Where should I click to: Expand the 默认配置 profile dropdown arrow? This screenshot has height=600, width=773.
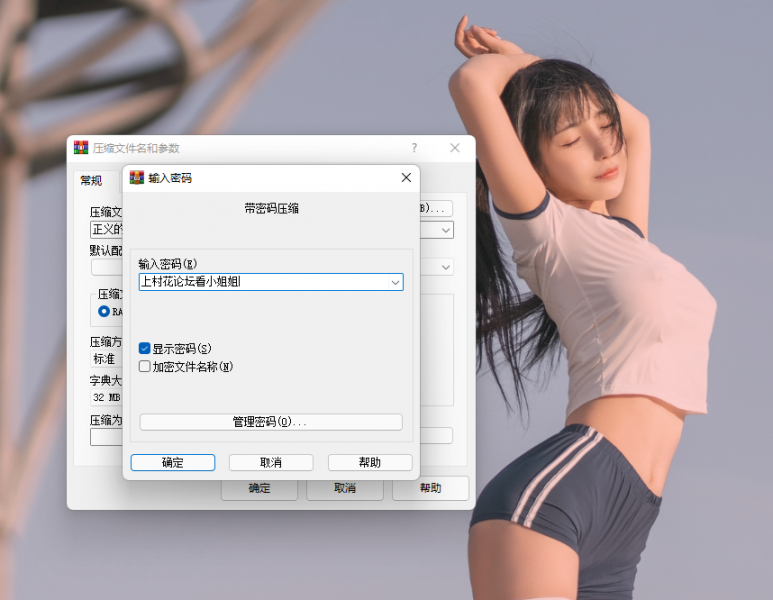[445, 267]
